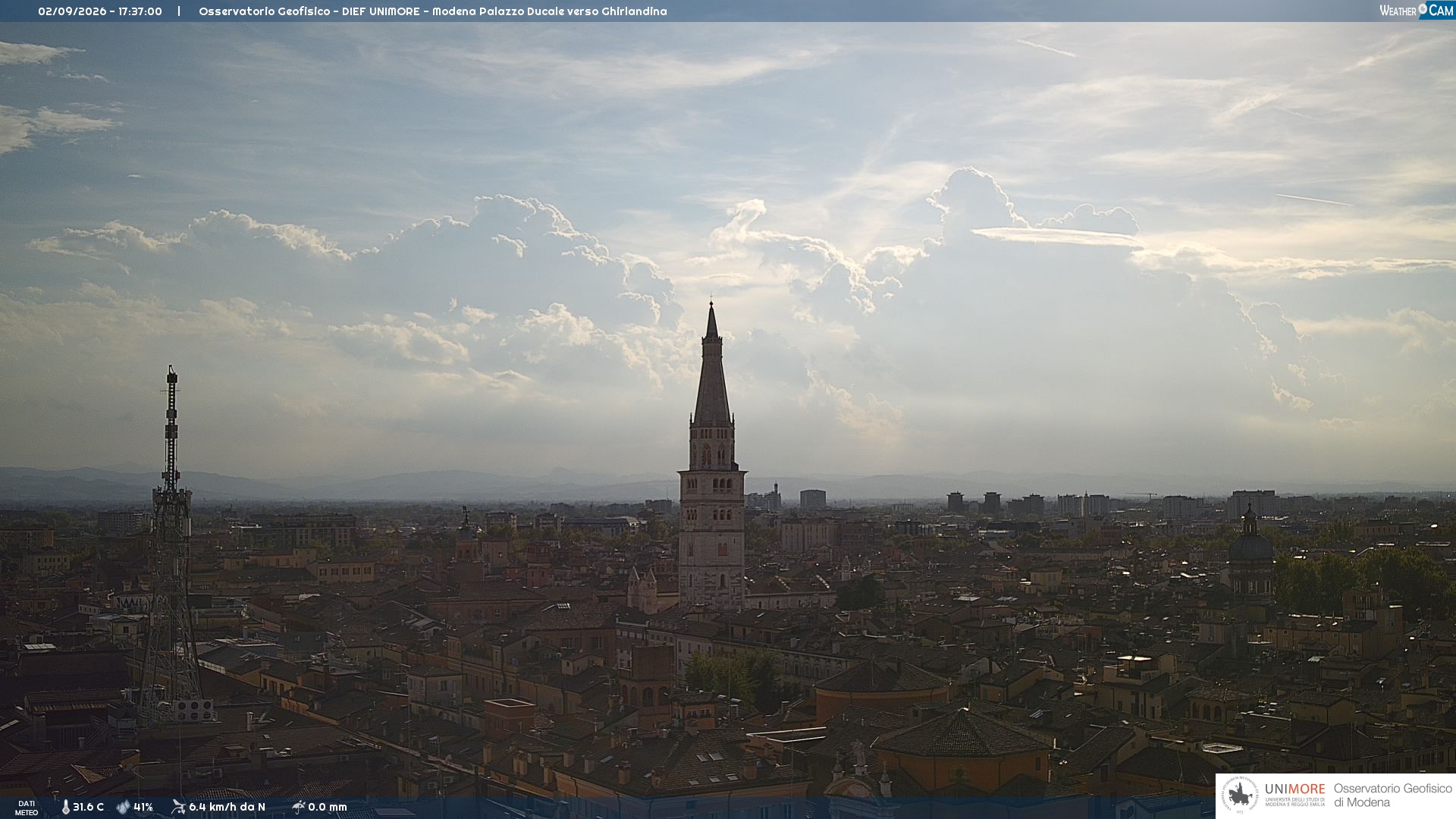This screenshot has height=819, width=1456.
Task: Click the camera lens icon in WeatherCam logo
Action: (x=1423, y=8)
